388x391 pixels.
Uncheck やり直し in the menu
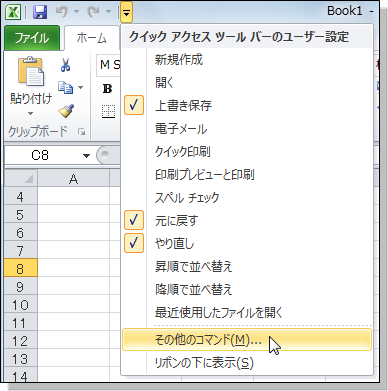tap(247, 244)
